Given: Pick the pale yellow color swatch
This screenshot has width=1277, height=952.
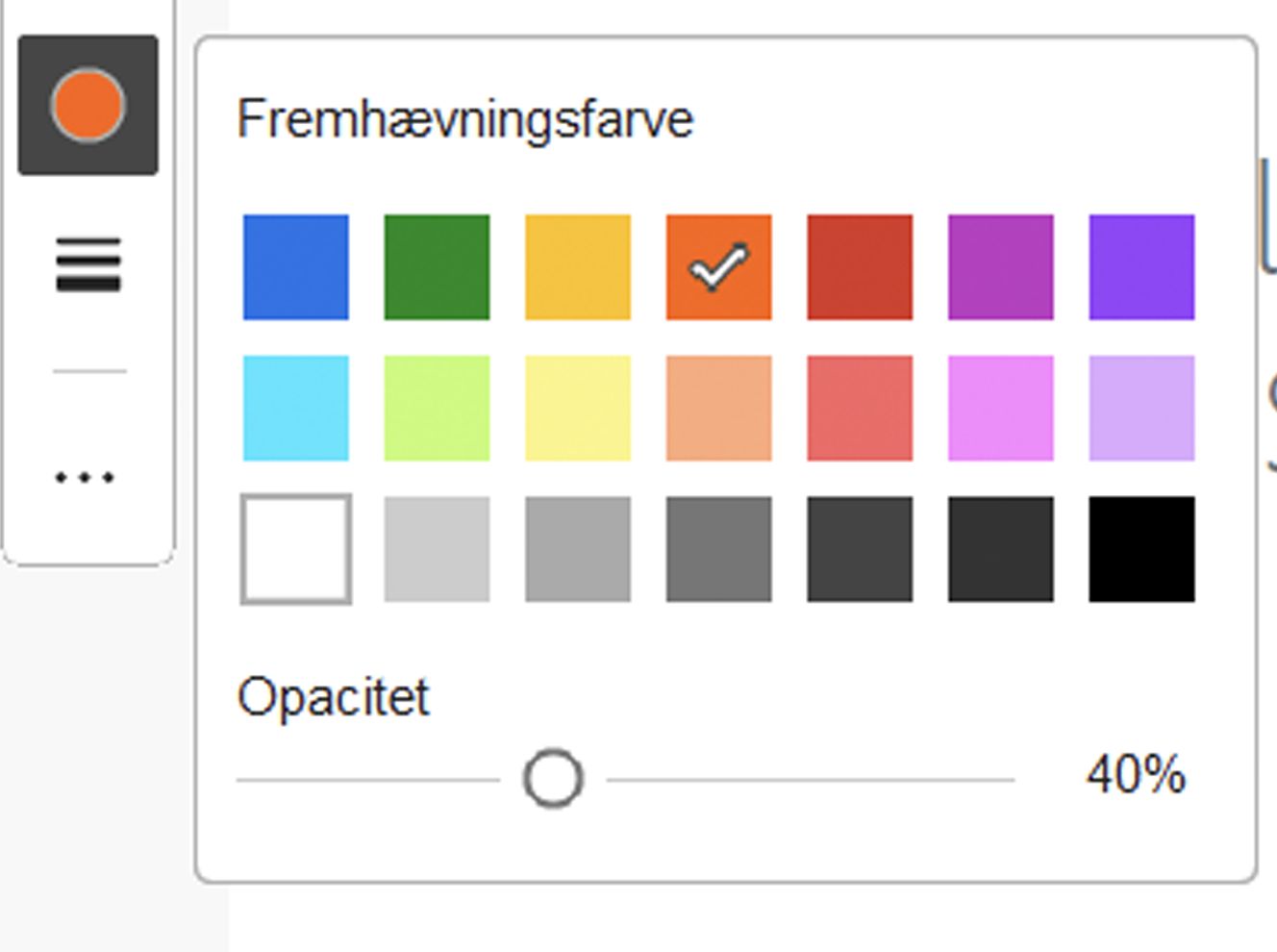Looking at the screenshot, I should (x=578, y=408).
